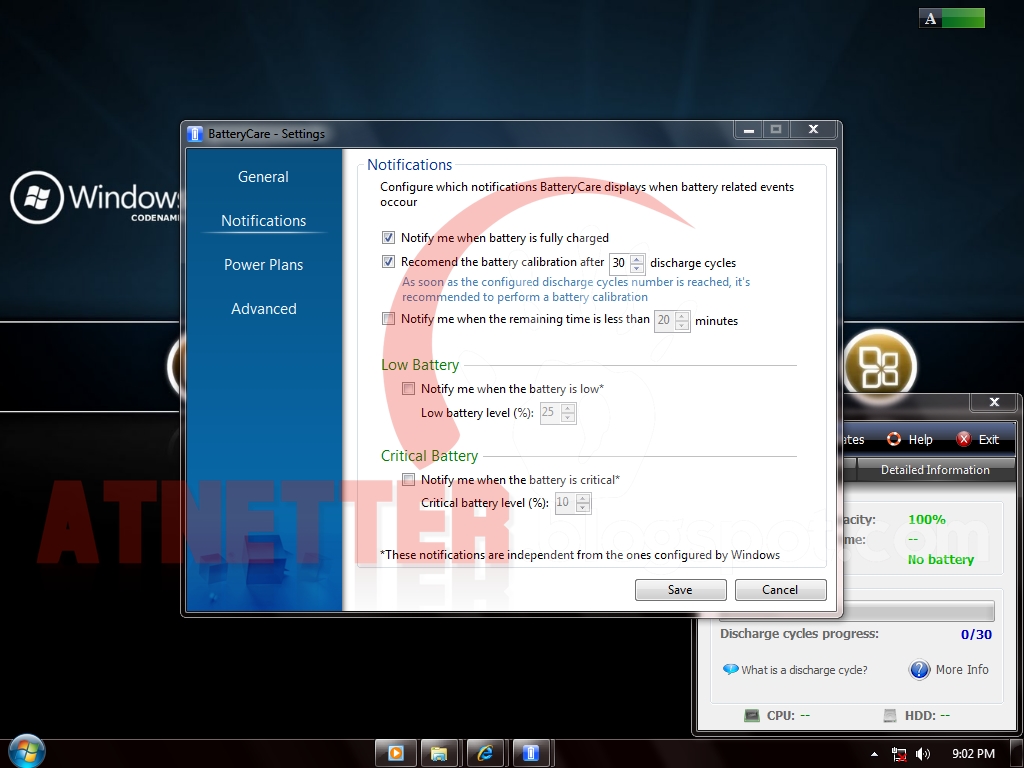Screen dimensions: 1024x768
Task: Decrease discharge cycles with down arrow
Action: click(637, 268)
